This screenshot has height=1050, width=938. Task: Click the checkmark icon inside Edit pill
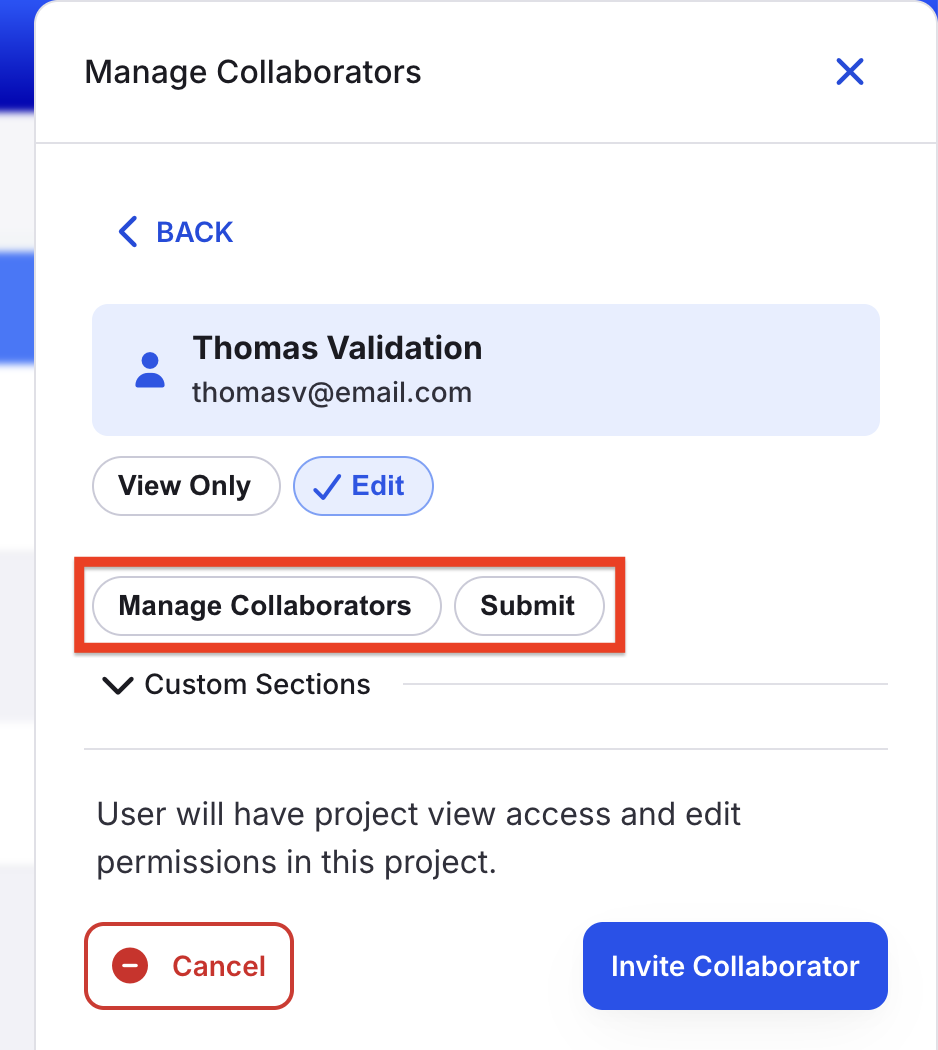tap(327, 487)
